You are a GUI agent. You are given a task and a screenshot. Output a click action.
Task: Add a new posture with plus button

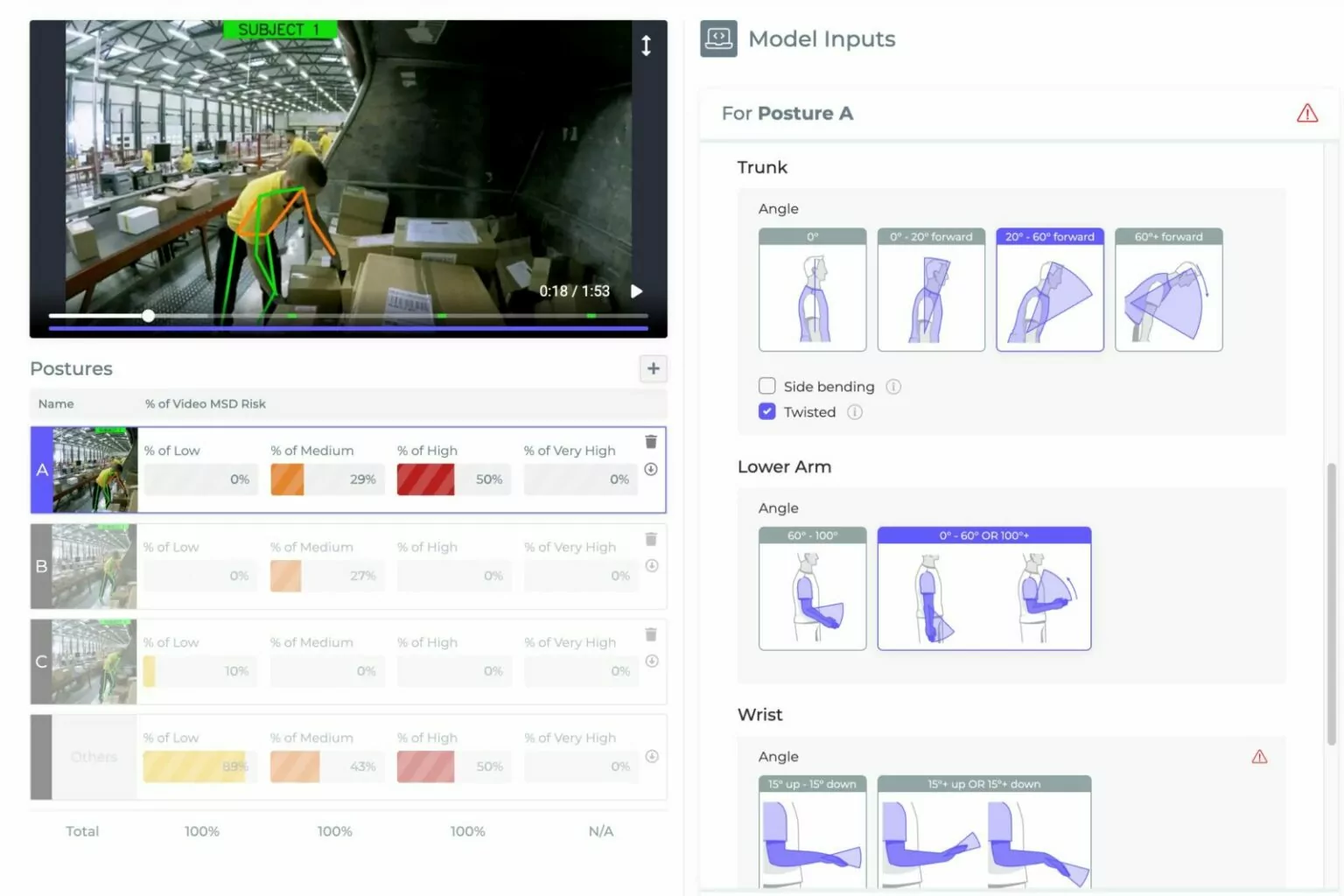tap(653, 369)
